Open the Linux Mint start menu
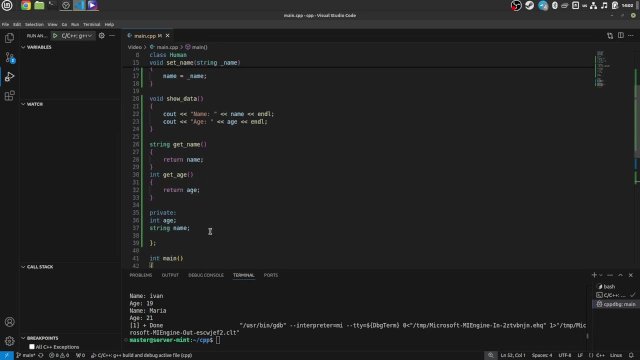640x360 pixels. [x=7, y=5]
